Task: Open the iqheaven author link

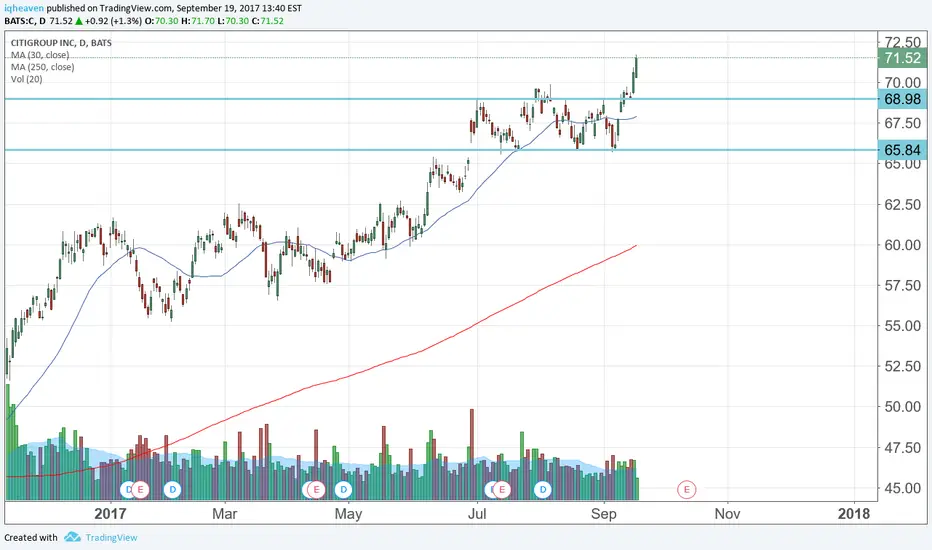Action: pyautogui.click(x=24, y=8)
